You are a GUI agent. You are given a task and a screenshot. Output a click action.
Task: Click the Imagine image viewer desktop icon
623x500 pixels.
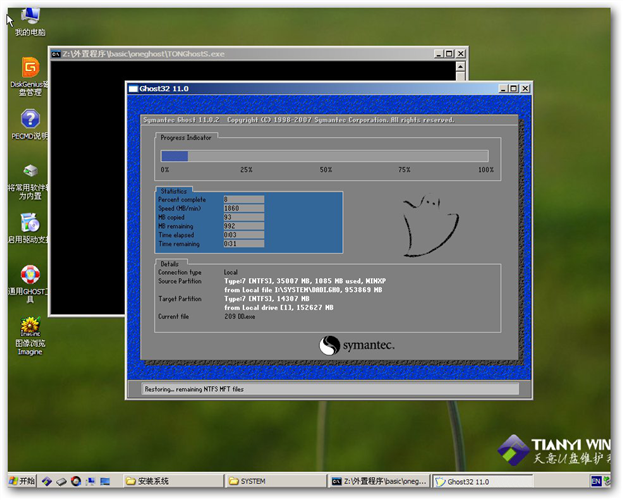point(30,327)
